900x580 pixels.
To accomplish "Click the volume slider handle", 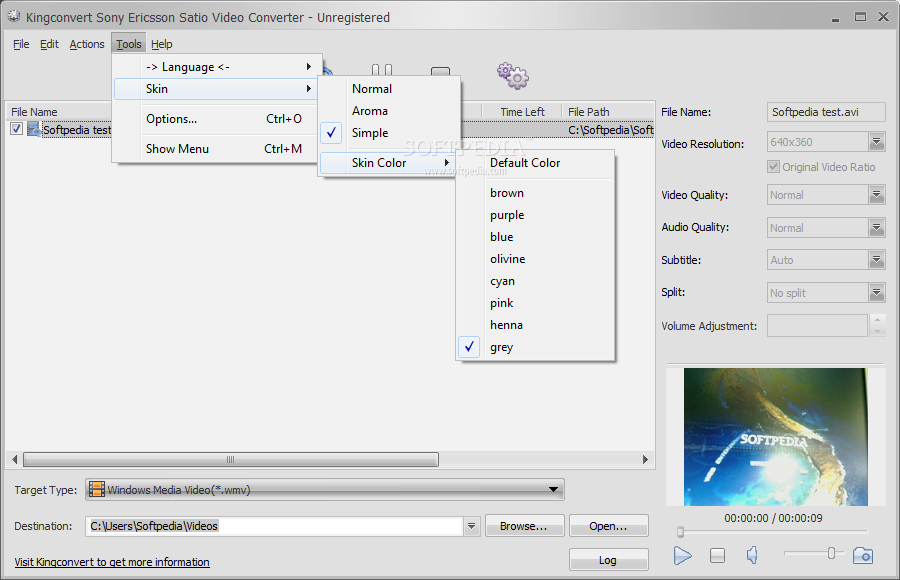I will [x=831, y=553].
